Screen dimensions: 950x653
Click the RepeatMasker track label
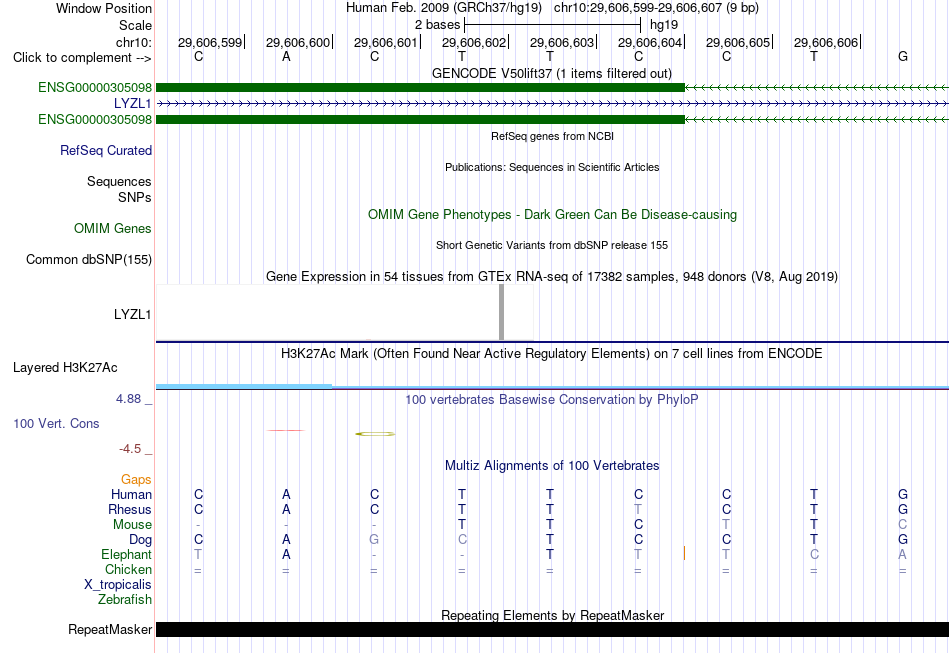click(x=110, y=630)
